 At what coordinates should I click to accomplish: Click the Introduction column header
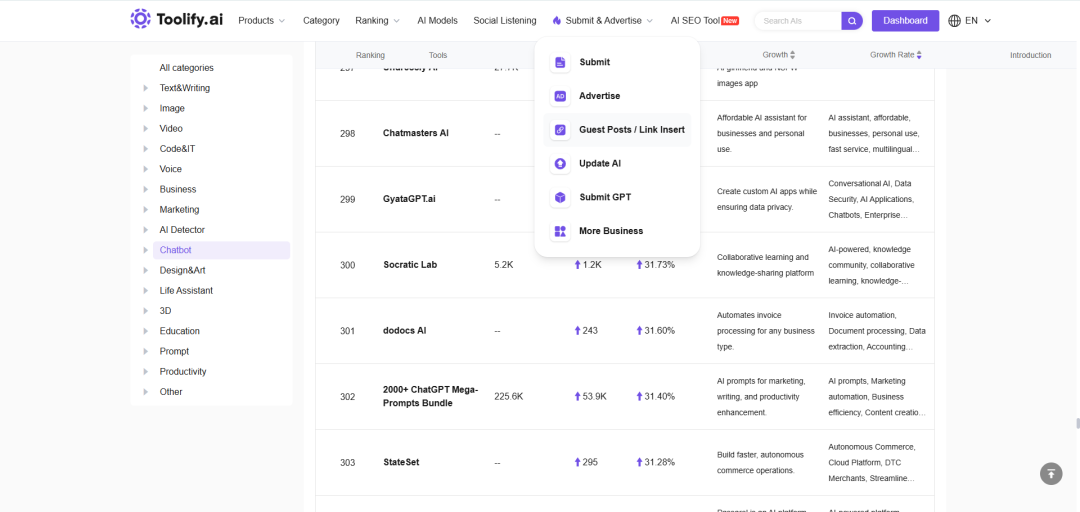tap(1030, 55)
